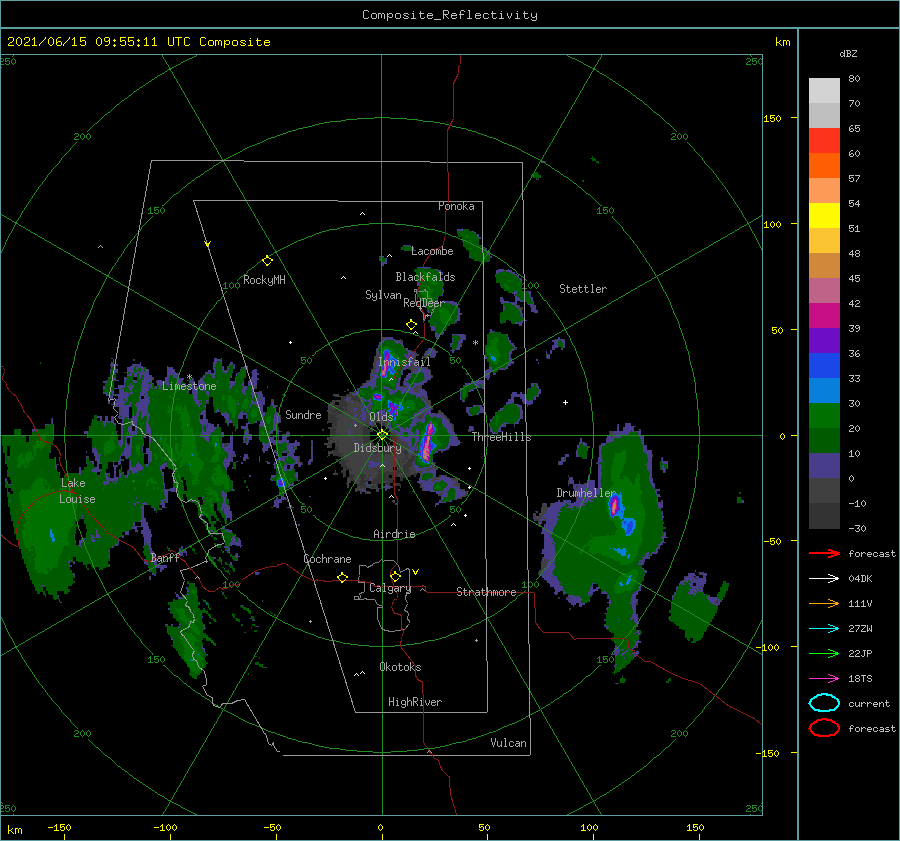Screen dimensions: 900x841
Task: Click the Ponoka city label
Action: pos(456,206)
